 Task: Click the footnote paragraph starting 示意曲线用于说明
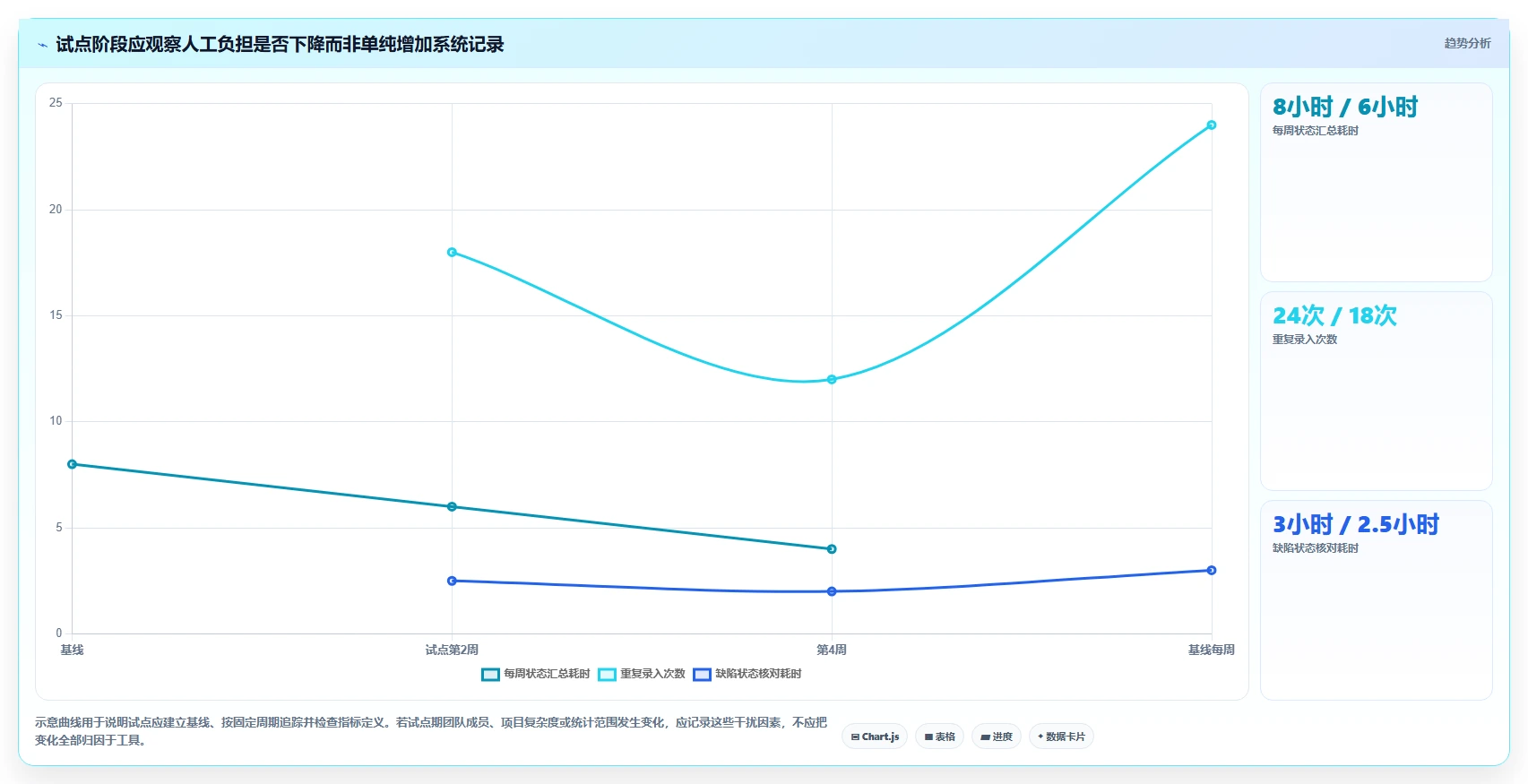tap(431, 731)
